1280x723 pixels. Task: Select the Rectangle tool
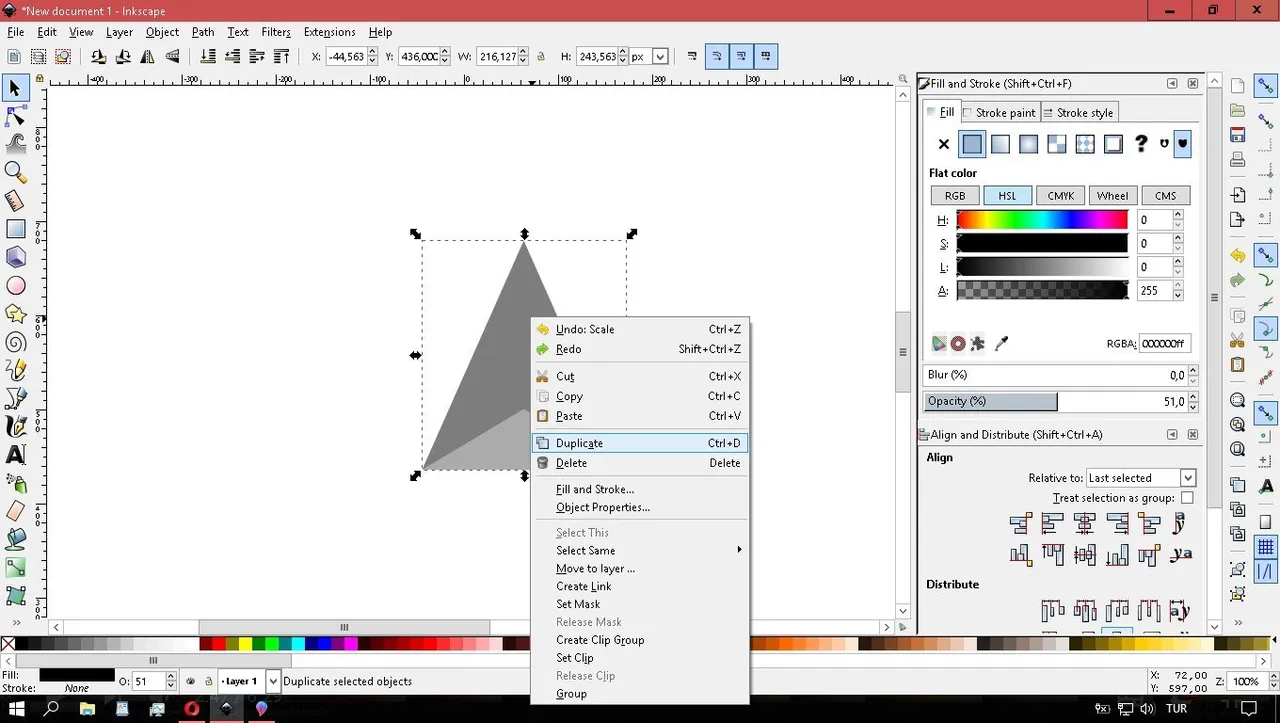click(15, 229)
